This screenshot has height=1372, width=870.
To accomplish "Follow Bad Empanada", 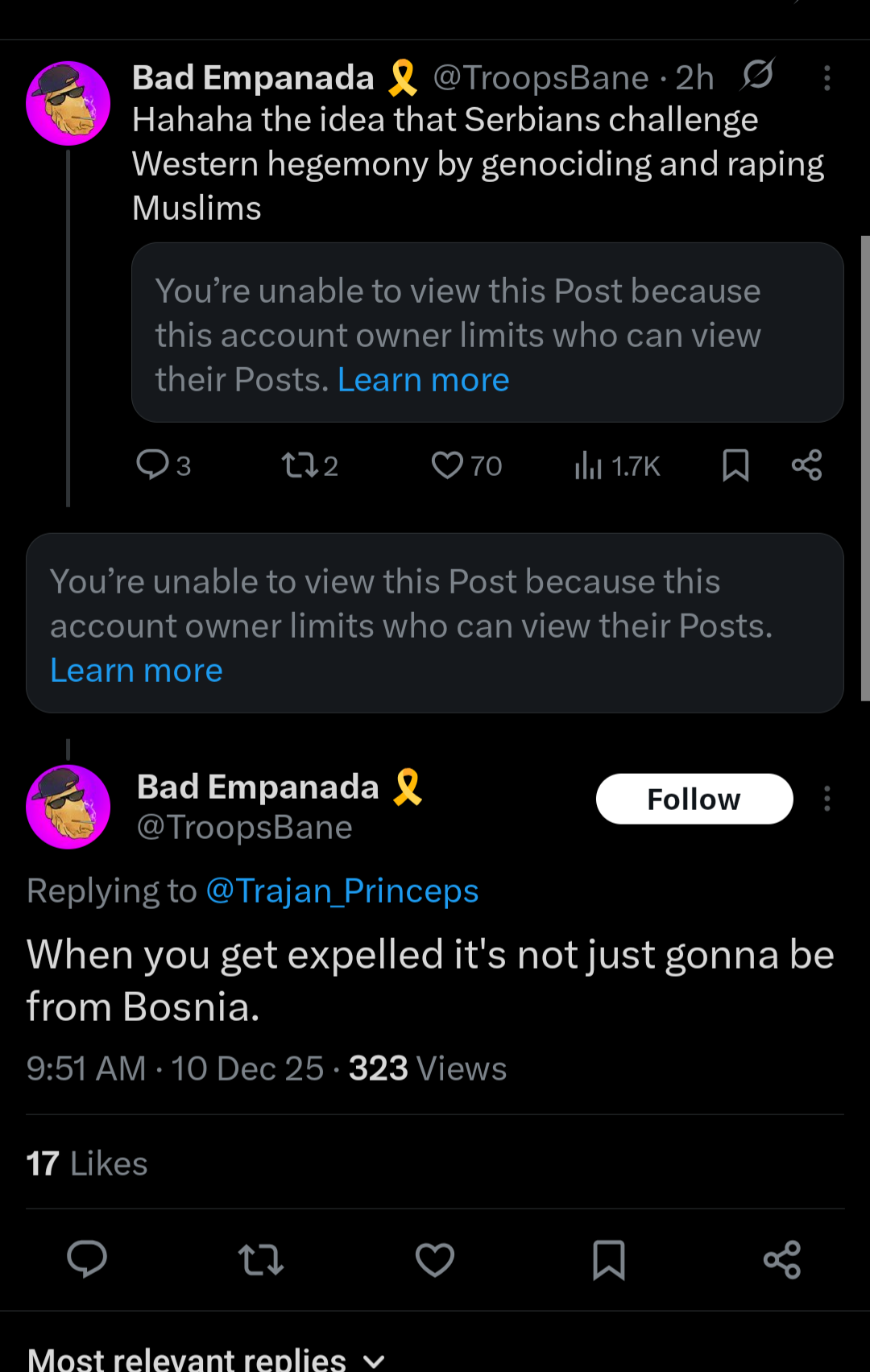I will tap(694, 799).
